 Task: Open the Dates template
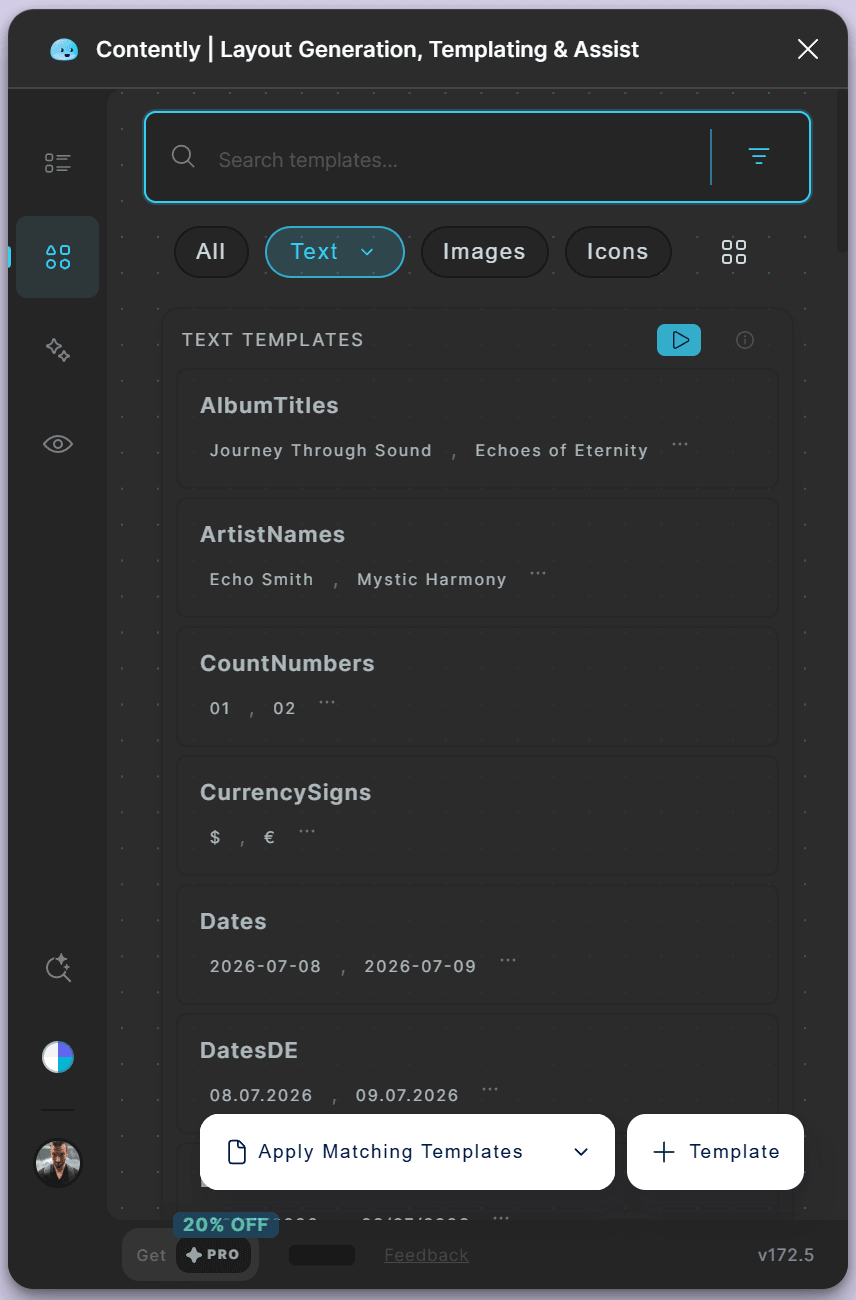pyautogui.click(x=477, y=944)
